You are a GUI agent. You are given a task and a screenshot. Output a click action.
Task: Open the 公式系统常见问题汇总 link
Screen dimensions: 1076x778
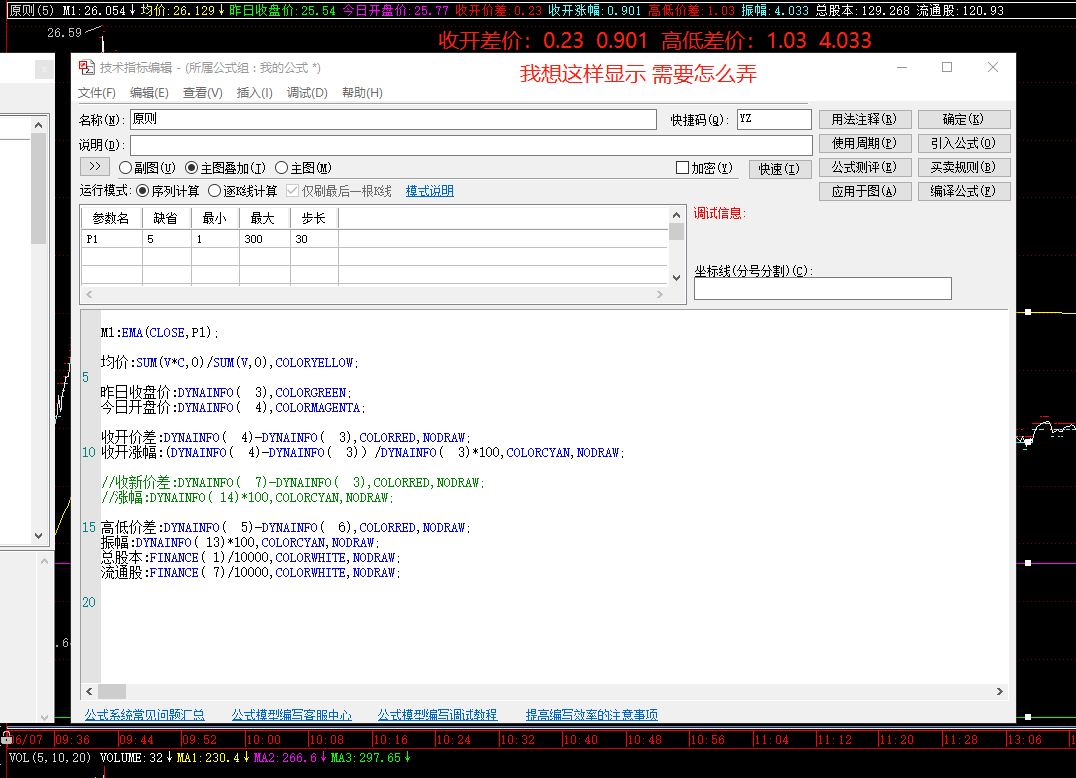click(145, 715)
